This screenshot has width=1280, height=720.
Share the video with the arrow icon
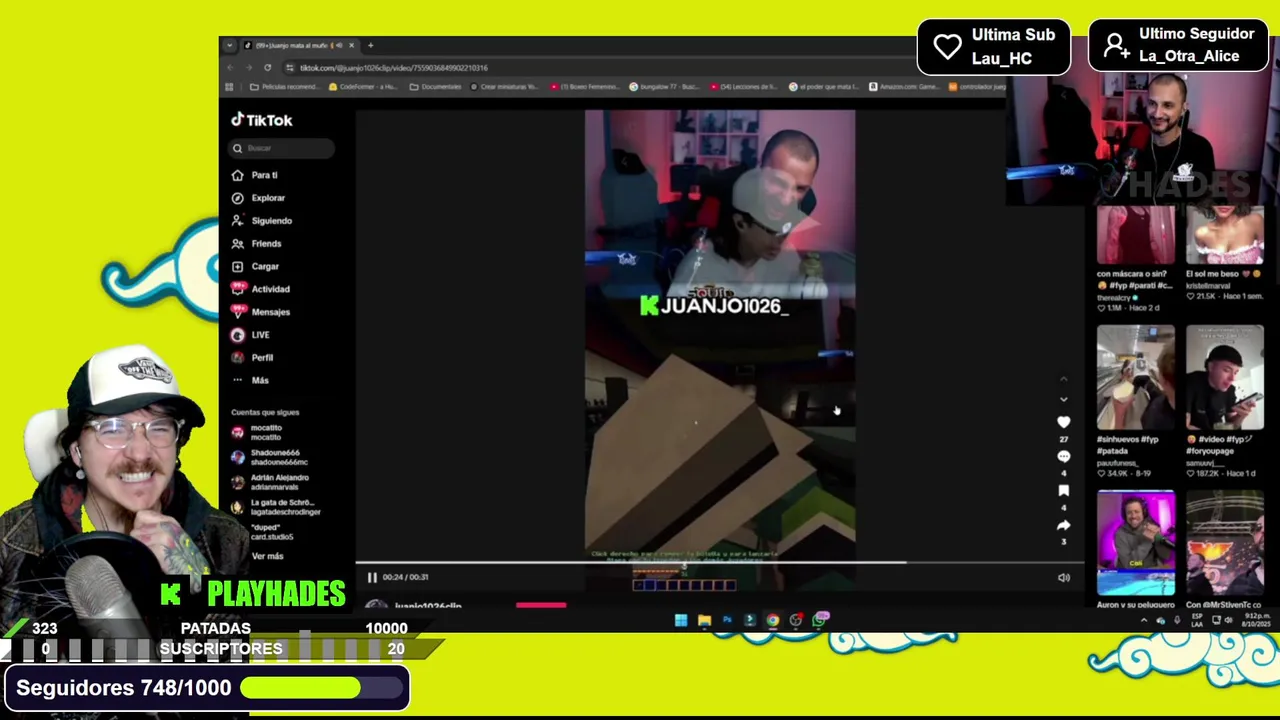pos(1064,525)
